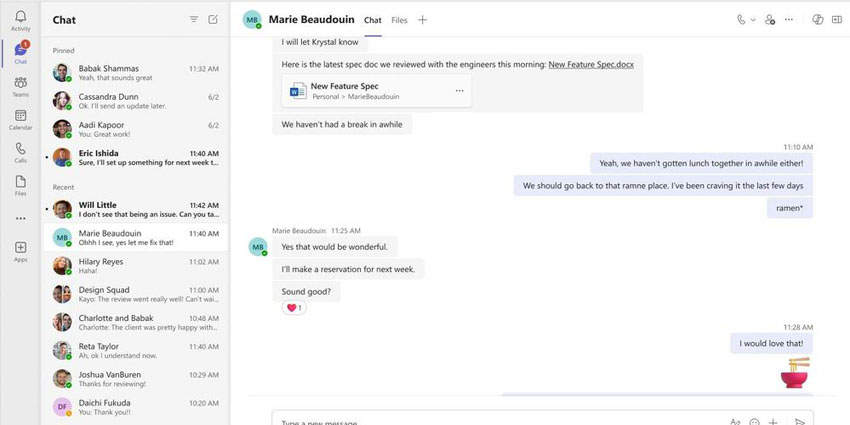The height and width of the screenshot is (425, 850).
Task: Open the Activity feed
Action: [20, 21]
